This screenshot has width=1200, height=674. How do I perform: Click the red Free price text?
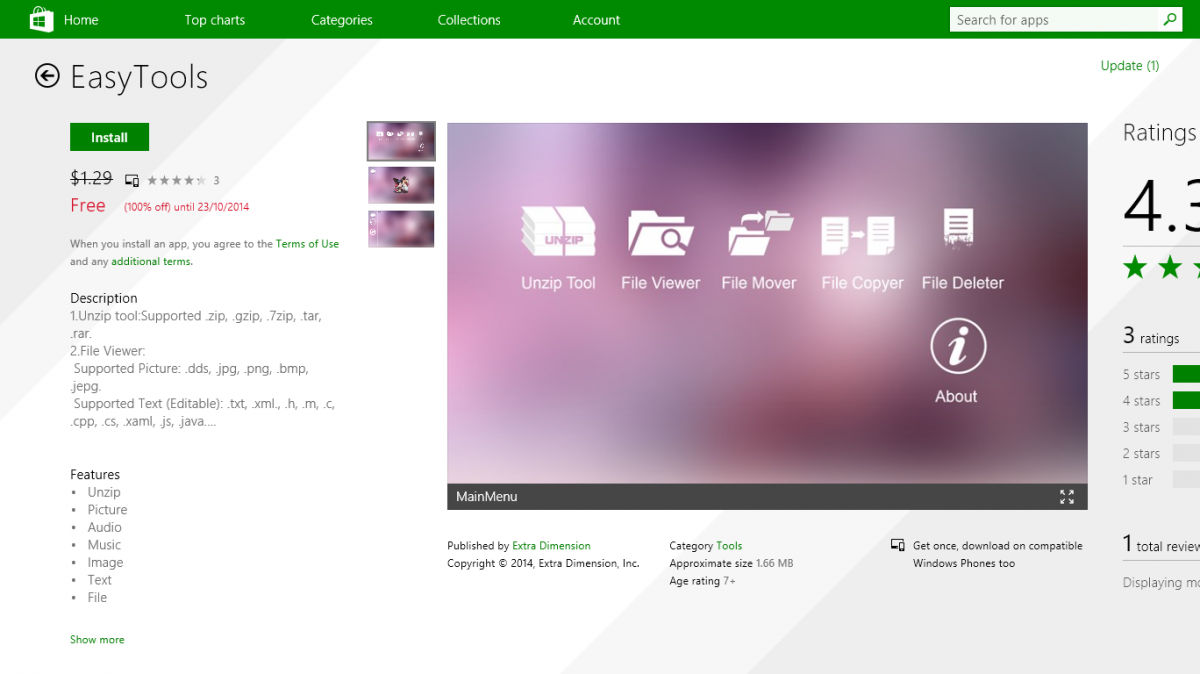pyautogui.click(x=88, y=205)
